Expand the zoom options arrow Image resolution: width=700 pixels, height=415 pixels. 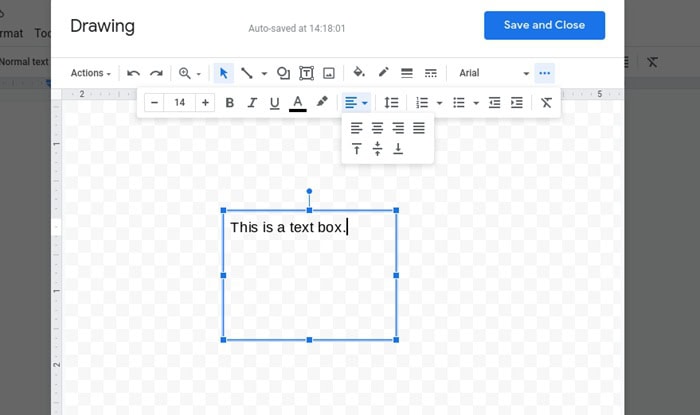[199, 74]
